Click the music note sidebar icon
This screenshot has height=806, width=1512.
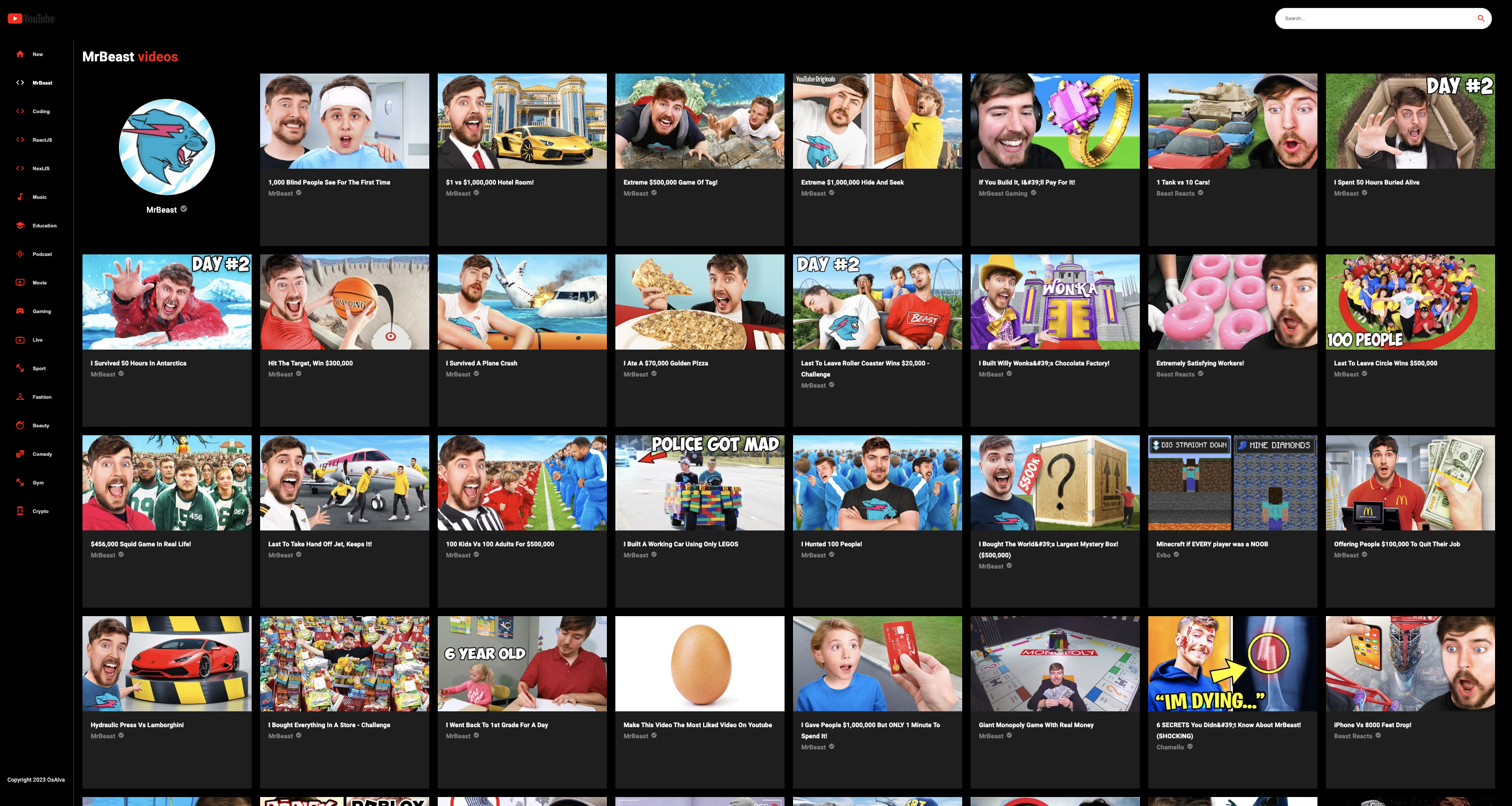tap(20, 197)
